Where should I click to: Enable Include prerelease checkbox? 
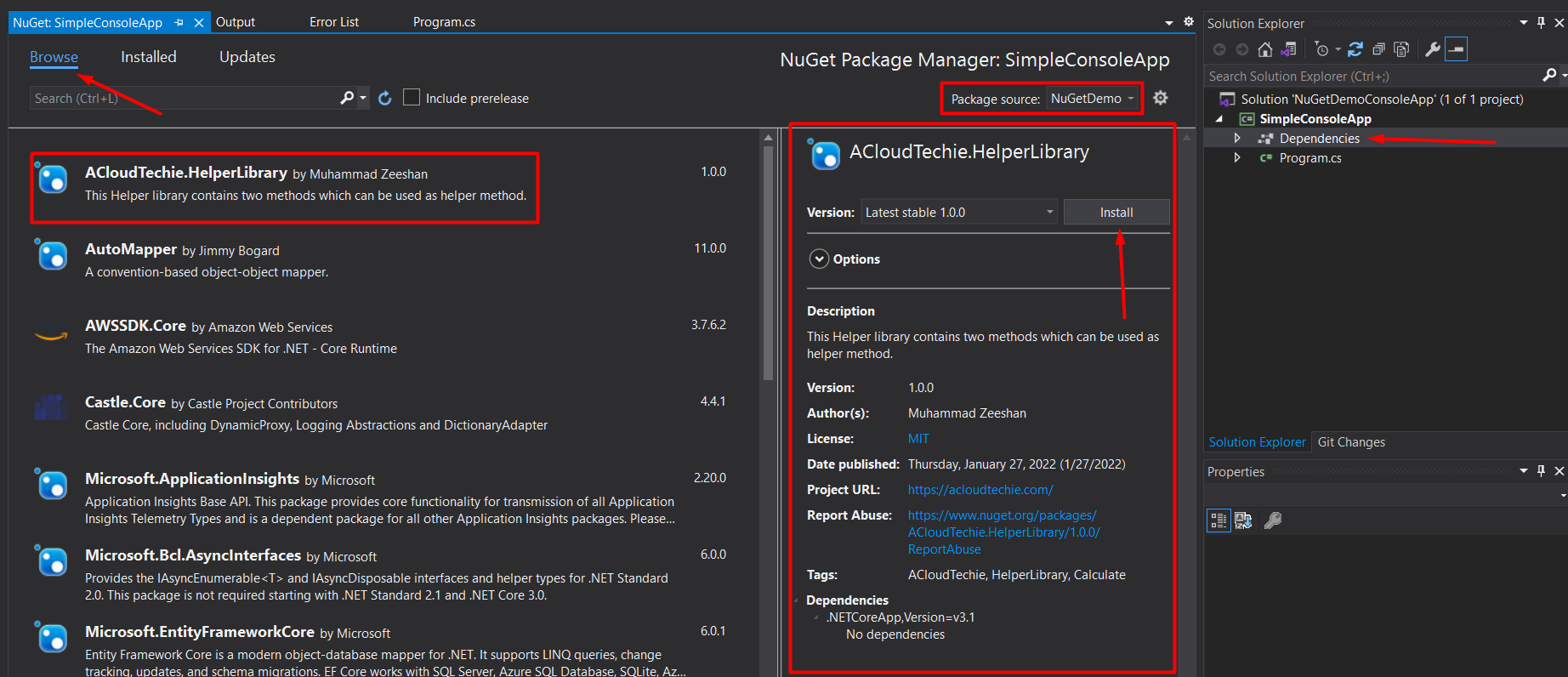[412, 98]
